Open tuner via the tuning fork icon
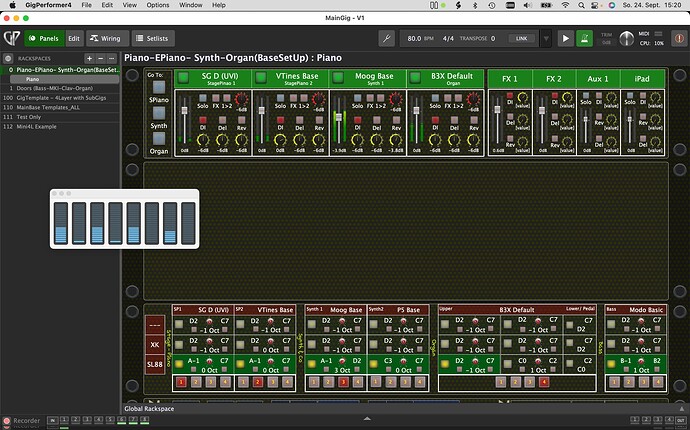The width and height of the screenshot is (690, 430). pyautogui.click(x=386, y=38)
